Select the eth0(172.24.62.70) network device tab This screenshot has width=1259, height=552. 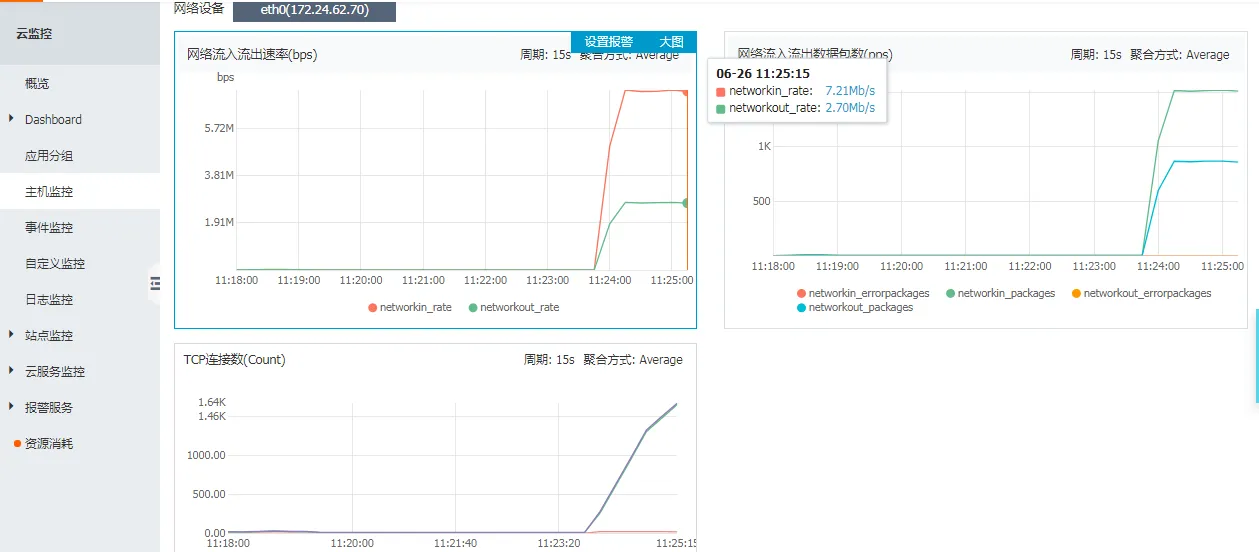[314, 11]
